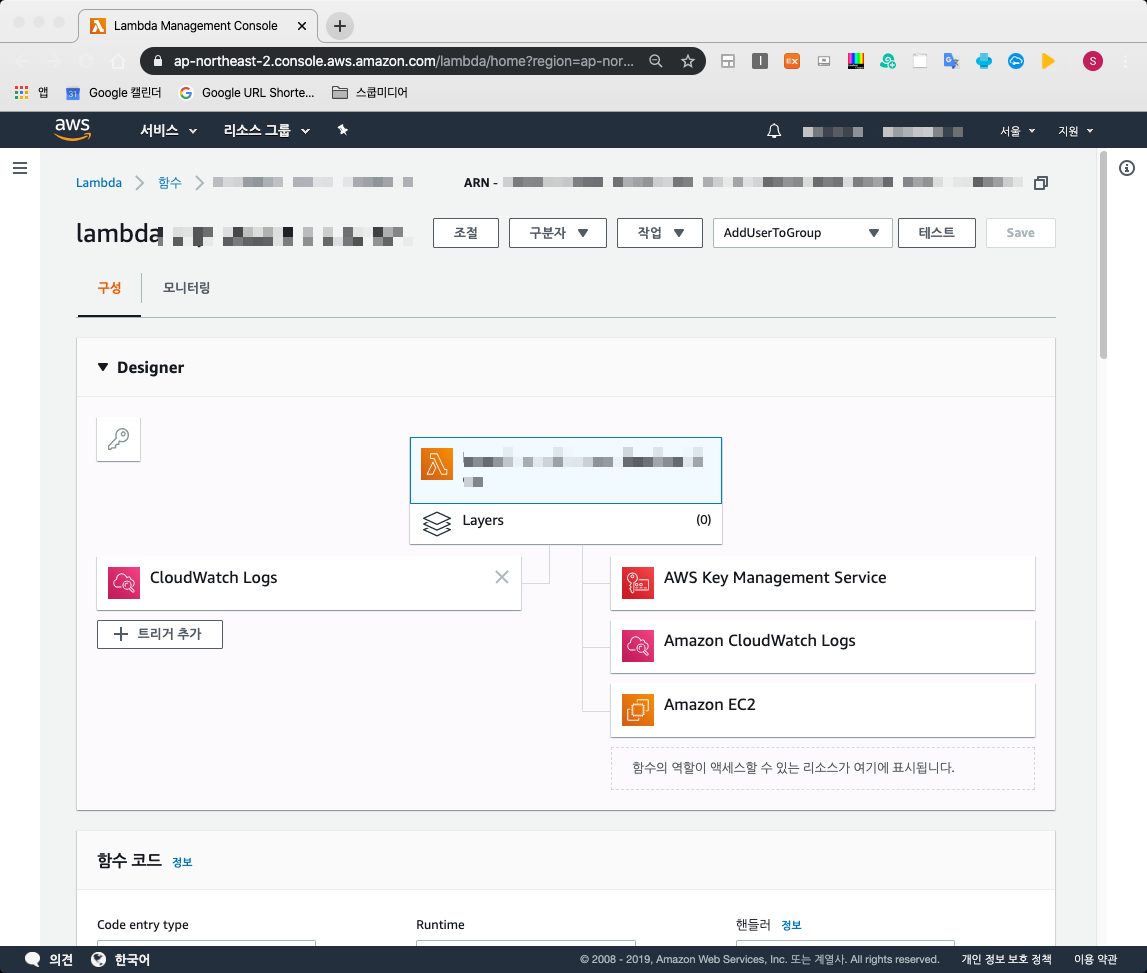Click the 테스트 button
The height and width of the screenshot is (973, 1147).
point(936,233)
